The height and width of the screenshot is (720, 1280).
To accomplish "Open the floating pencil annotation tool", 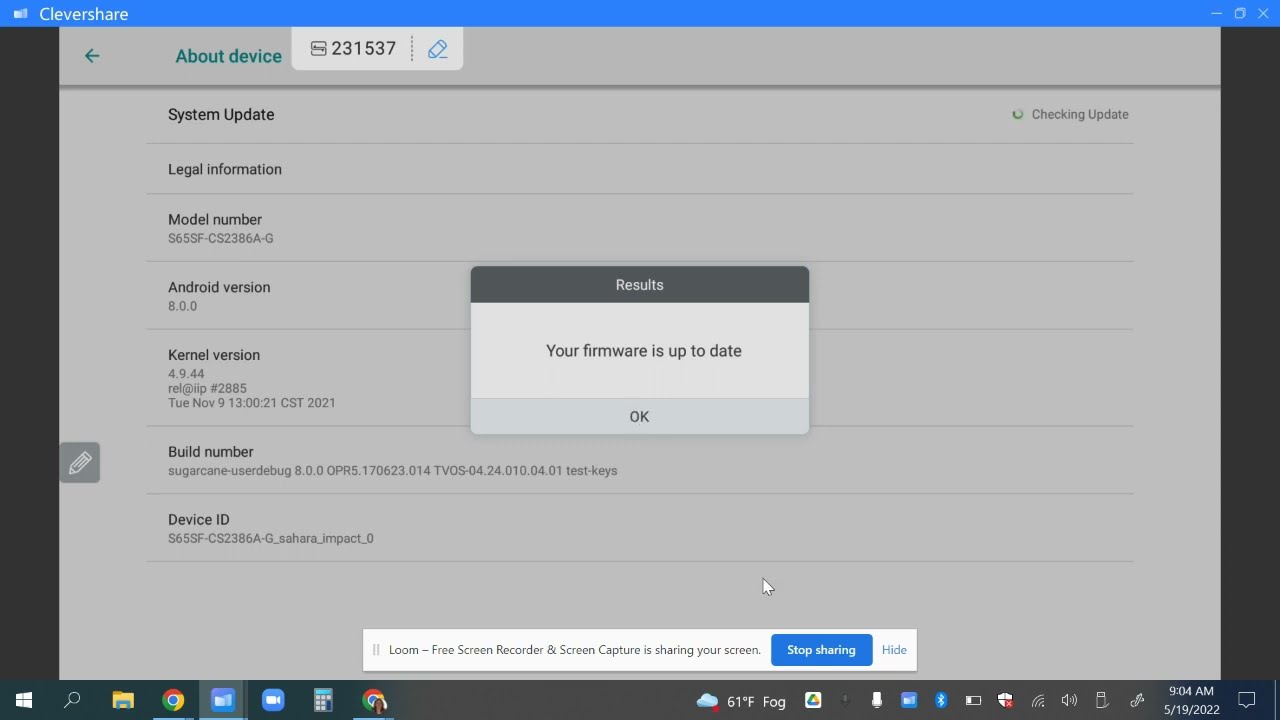I will click(80, 462).
